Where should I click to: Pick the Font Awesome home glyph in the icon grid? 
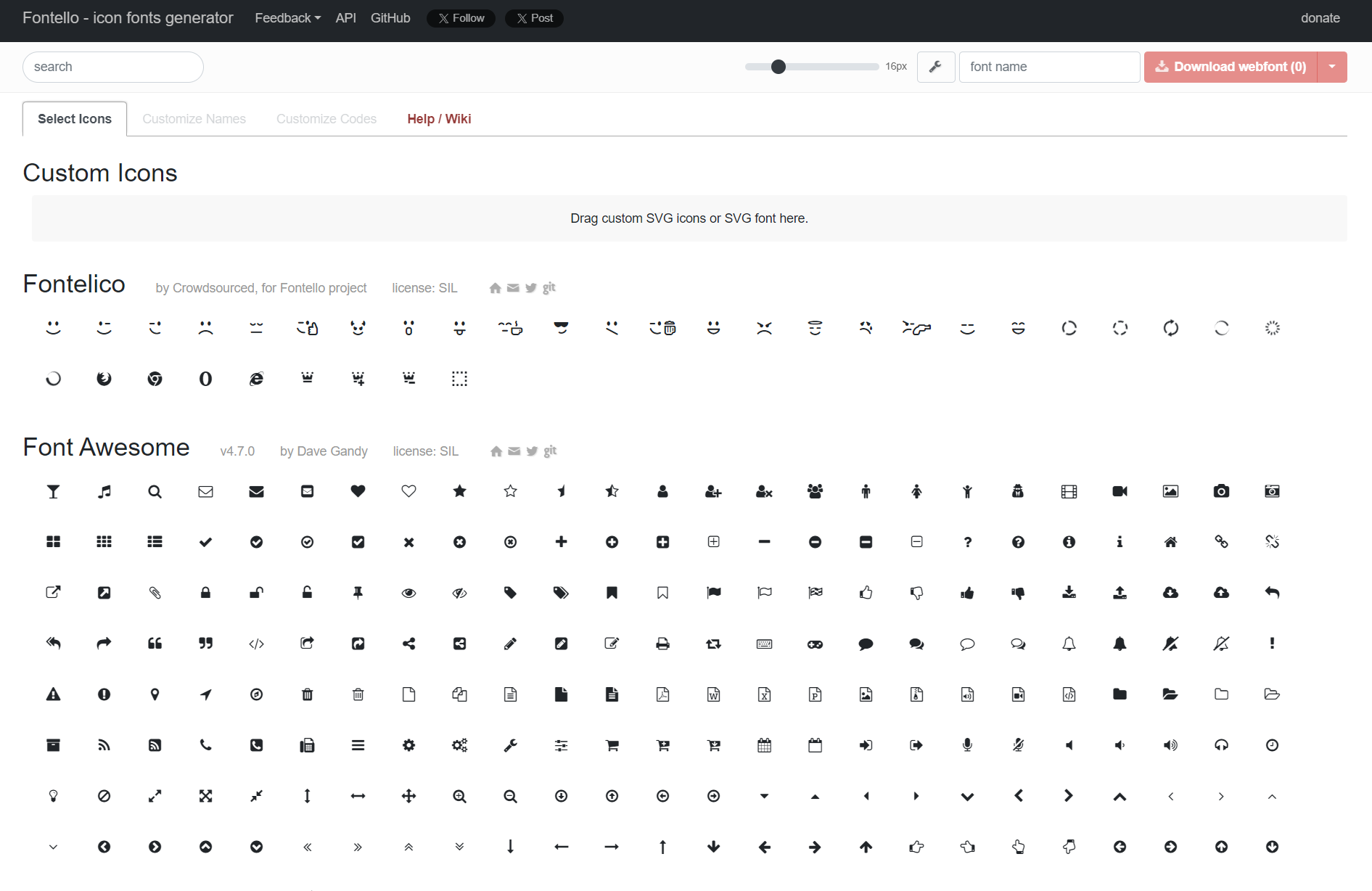[1171, 542]
